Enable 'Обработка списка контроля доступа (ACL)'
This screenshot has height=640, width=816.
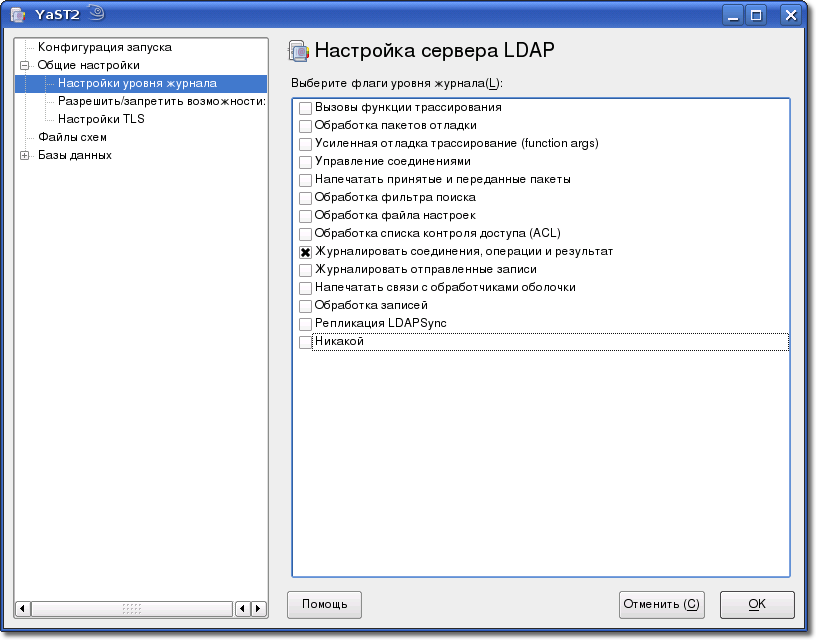click(305, 234)
